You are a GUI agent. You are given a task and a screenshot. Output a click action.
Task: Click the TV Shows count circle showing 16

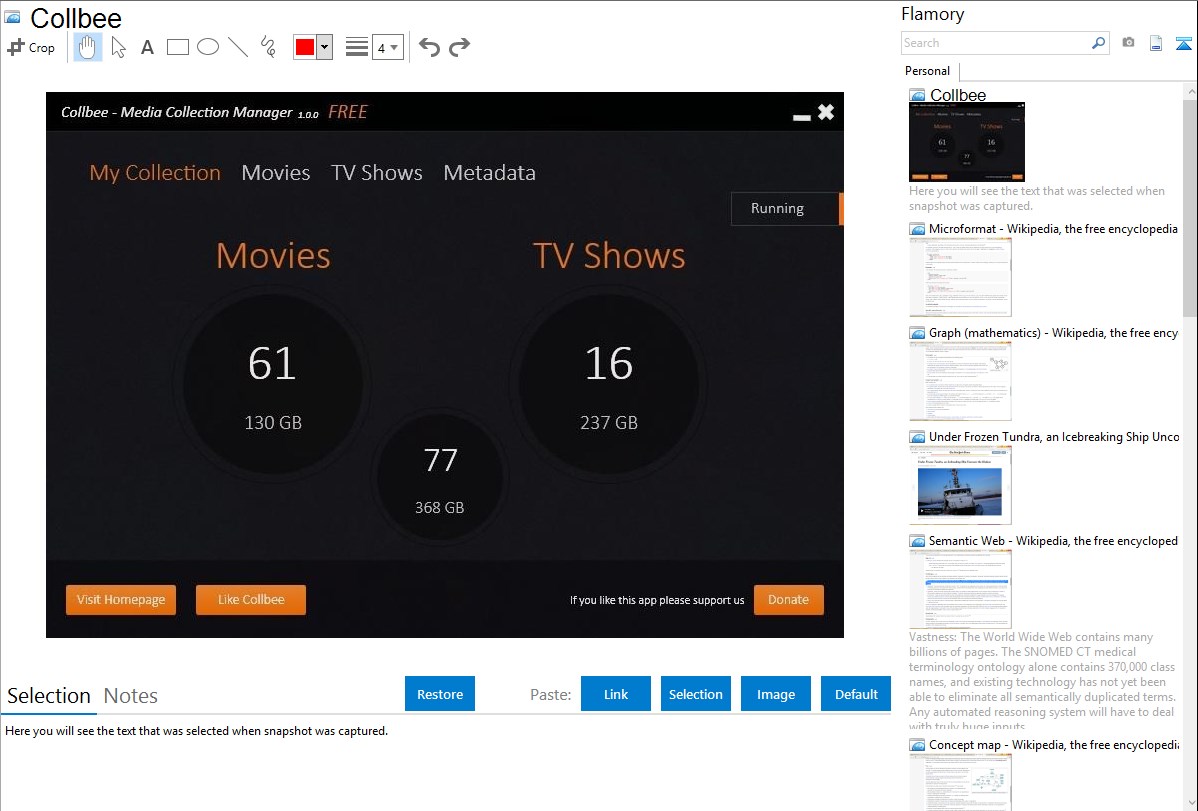coord(609,383)
